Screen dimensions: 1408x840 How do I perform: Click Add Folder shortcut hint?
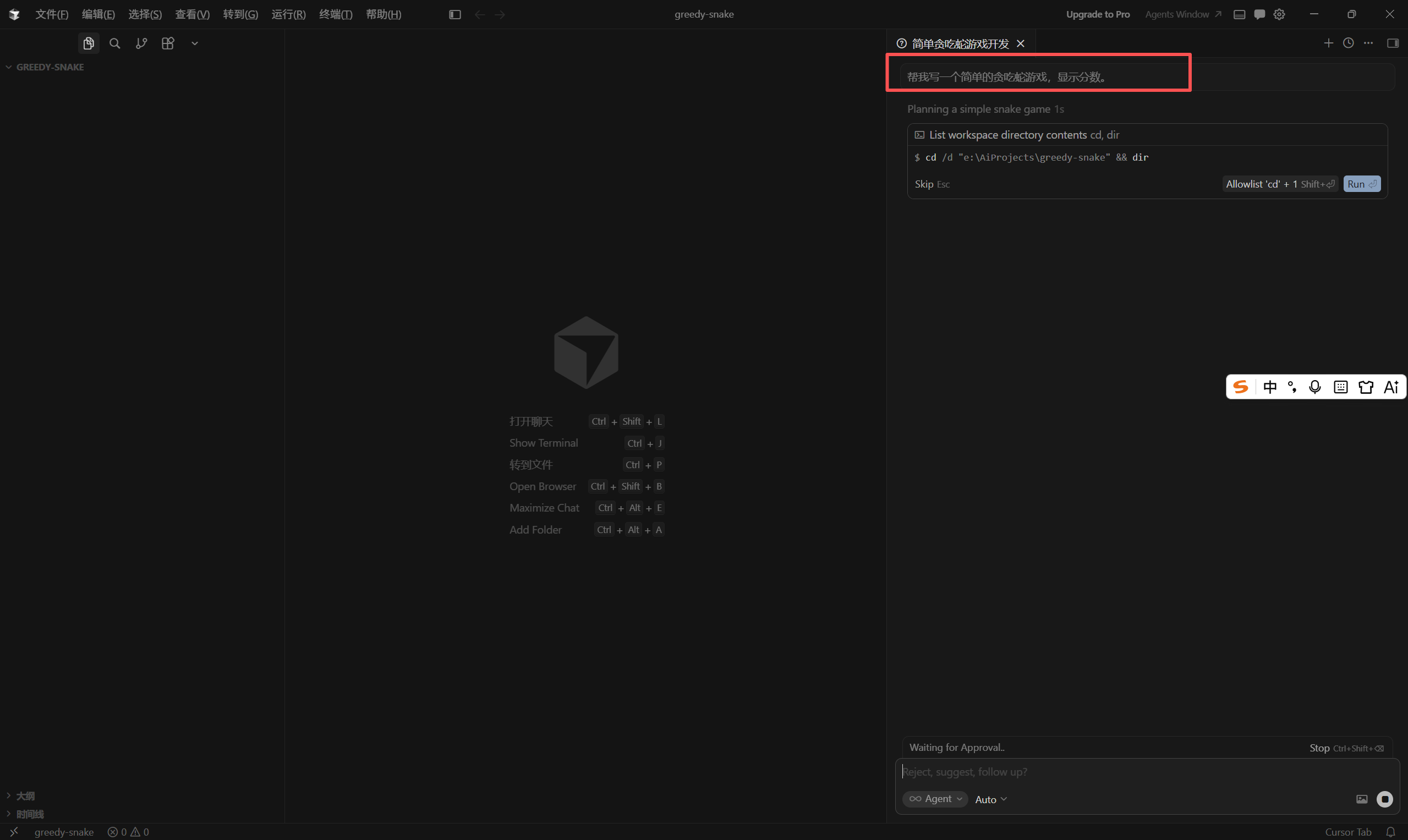coord(586,530)
